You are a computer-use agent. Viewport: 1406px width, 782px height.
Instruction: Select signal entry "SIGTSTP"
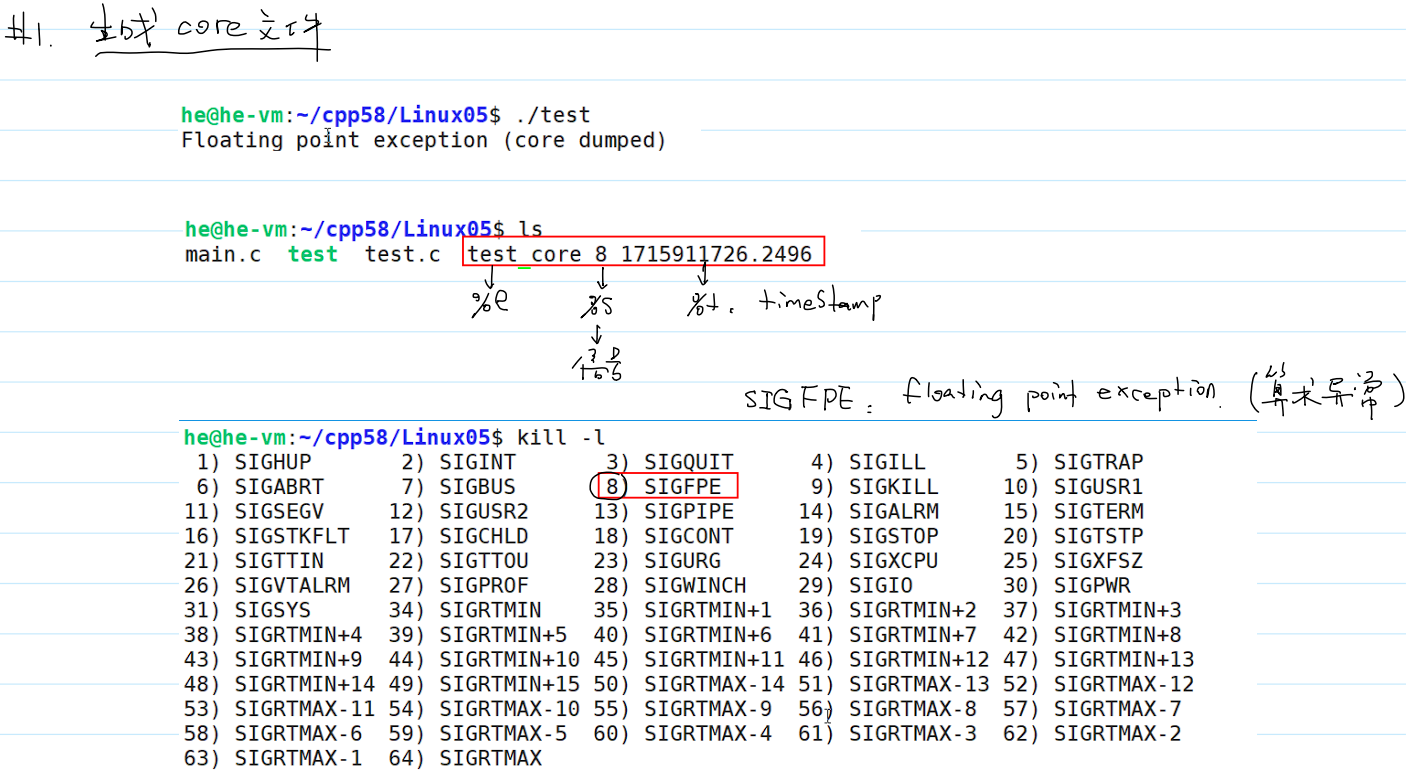pos(1099,536)
